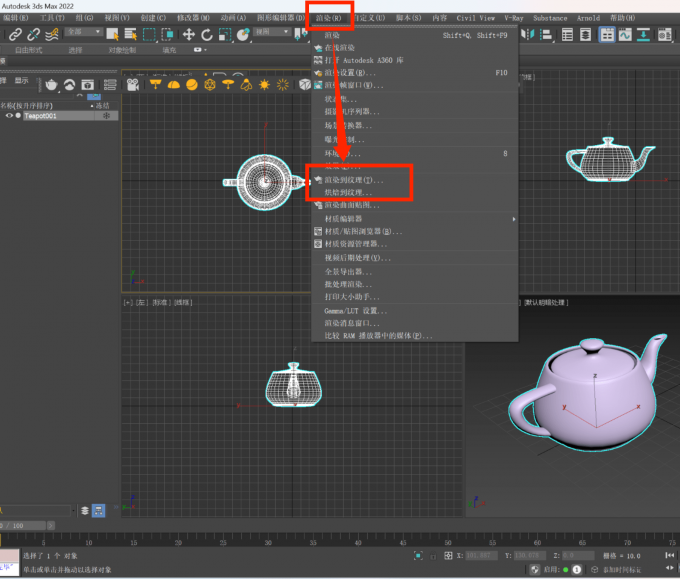Click the time slider next-frame arrow
The image size is (680, 579).
coord(51,526)
